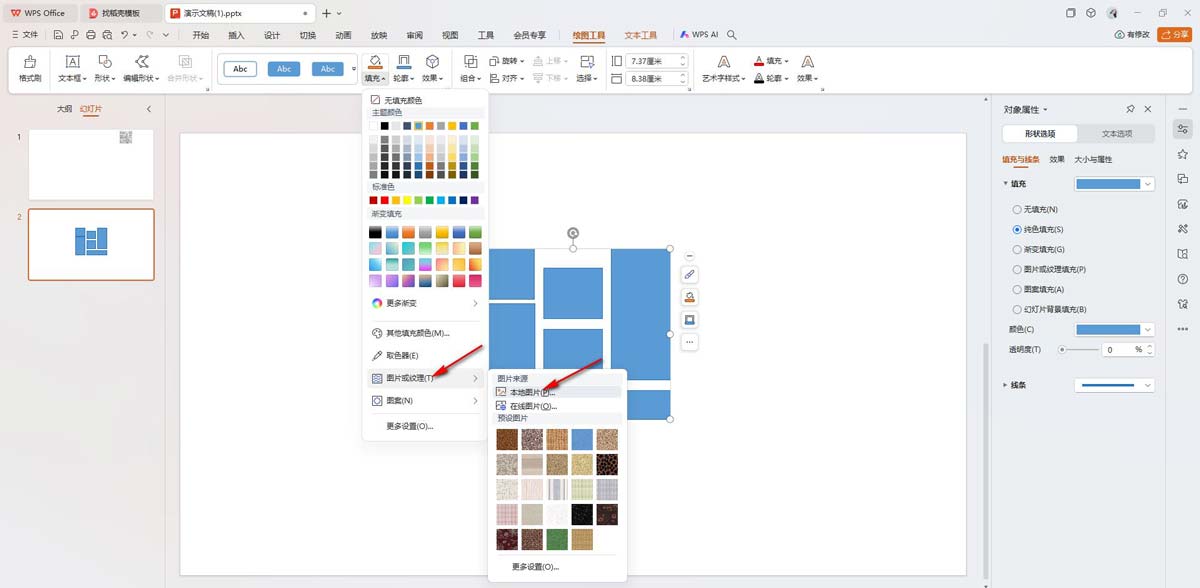Pin the 对象属性 panel
The height and width of the screenshot is (588, 1200).
tap(1130, 109)
